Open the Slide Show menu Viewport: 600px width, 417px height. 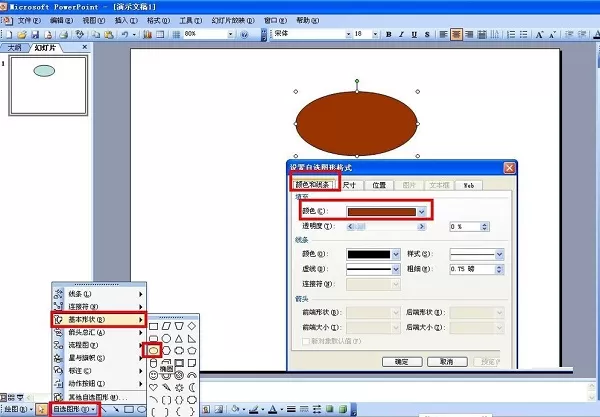(x=233, y=20)
